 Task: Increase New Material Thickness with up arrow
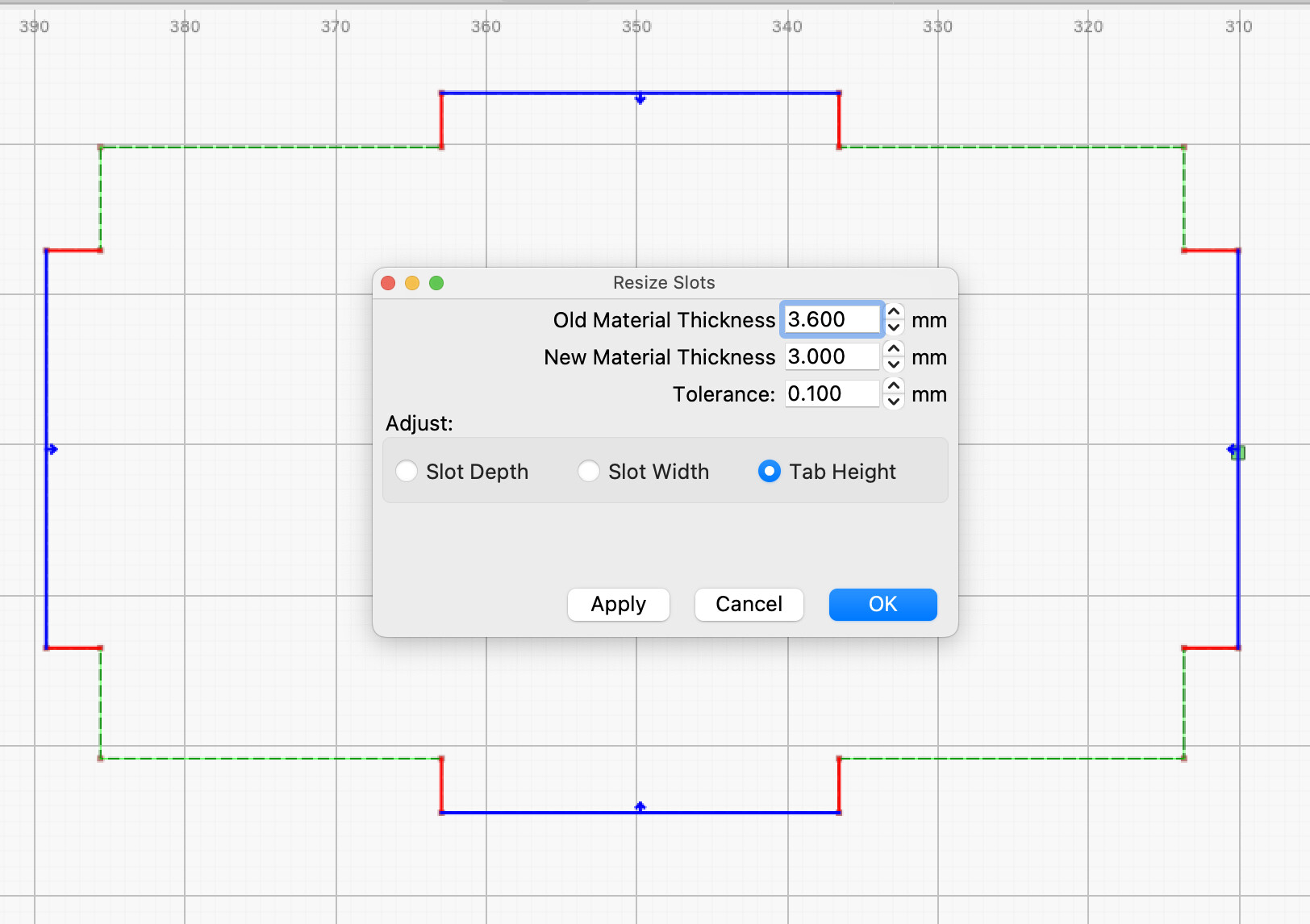click(x=894, y=348)
